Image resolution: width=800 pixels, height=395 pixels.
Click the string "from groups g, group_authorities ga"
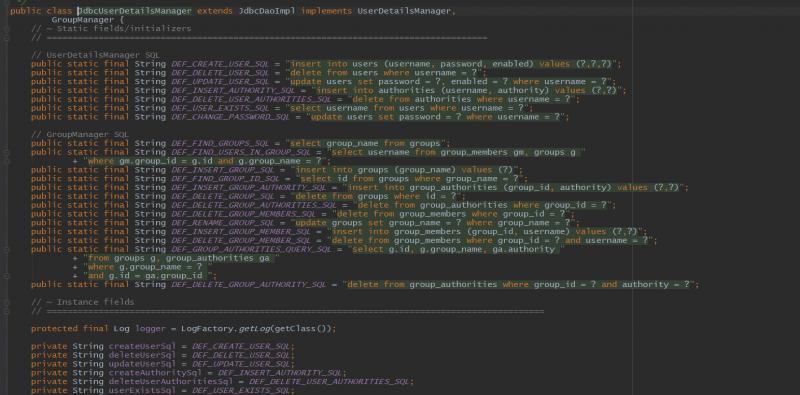[179, 258]
